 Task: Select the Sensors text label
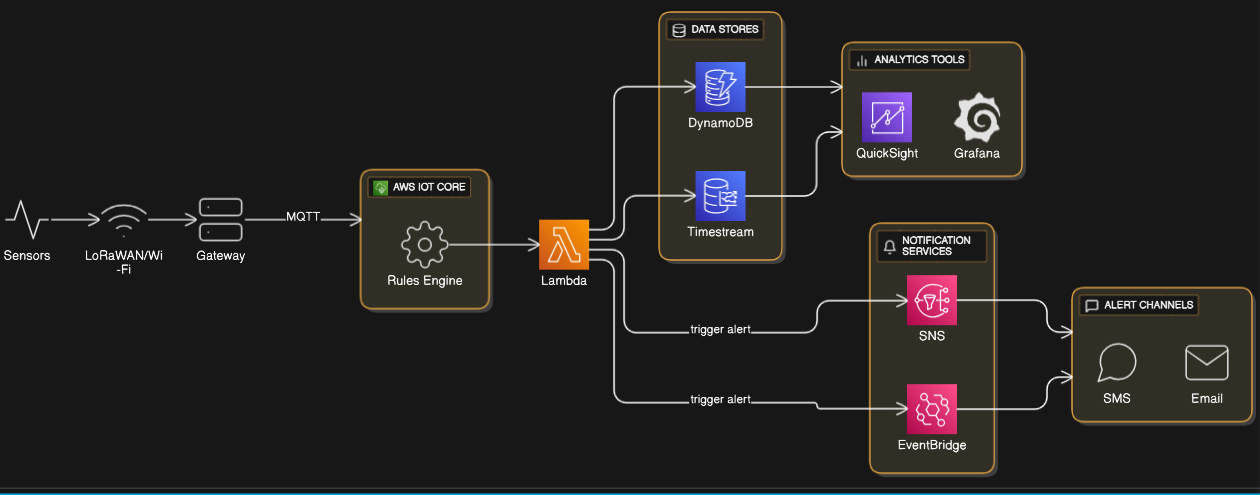pos(27,256)
